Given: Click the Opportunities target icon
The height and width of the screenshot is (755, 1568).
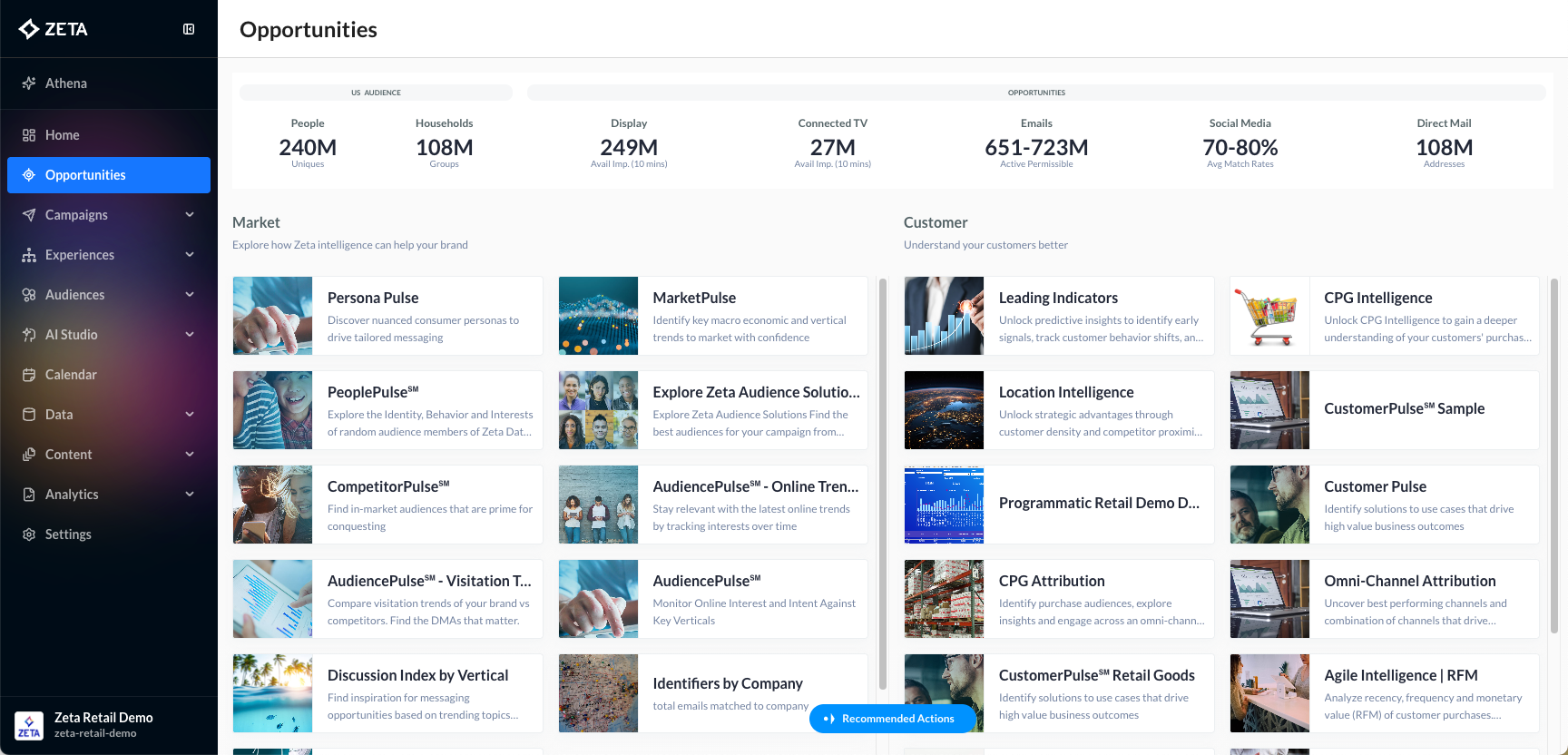Looking at the screenshot, I should coord(29,175).
